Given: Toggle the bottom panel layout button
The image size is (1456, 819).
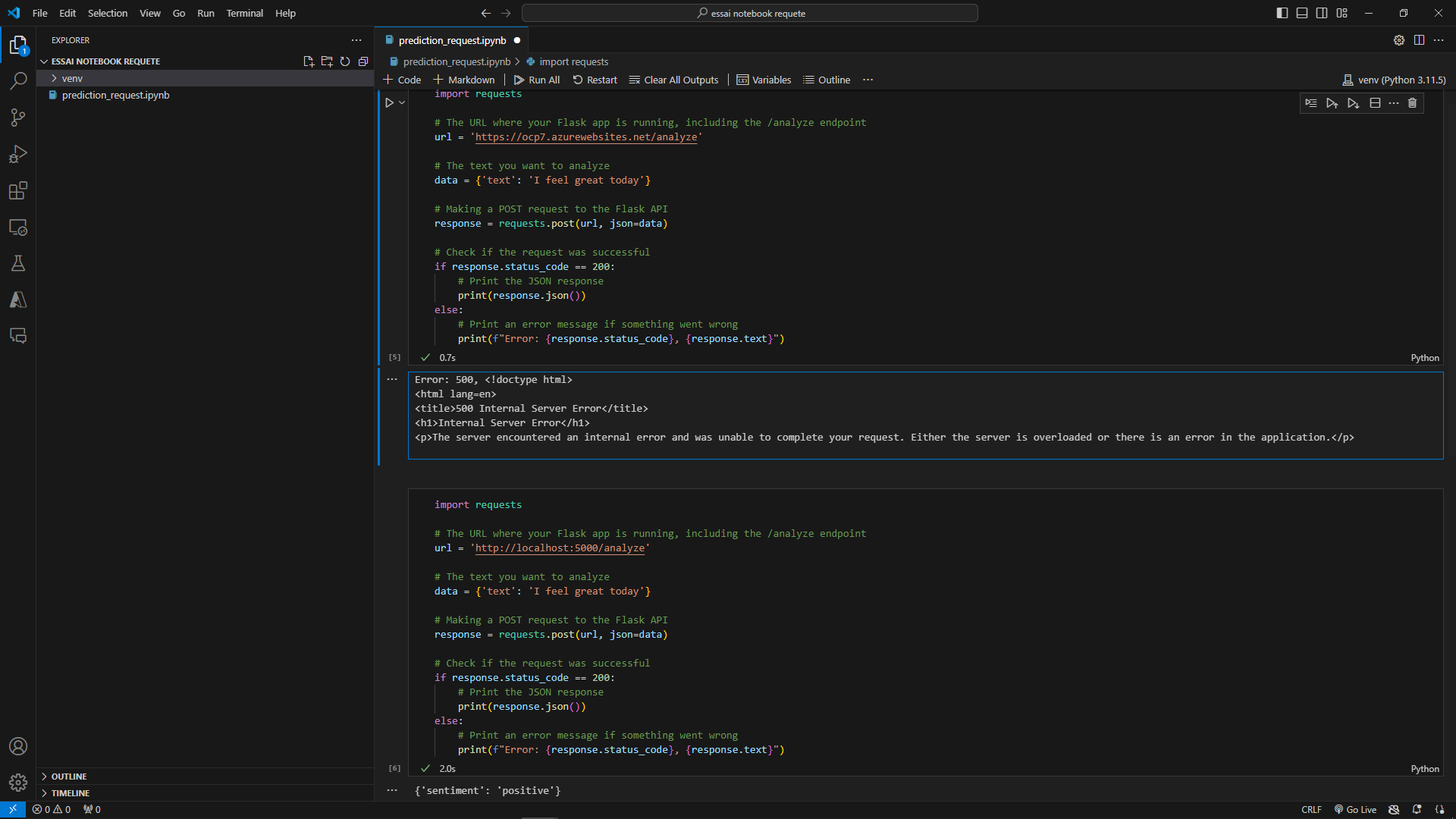Looking at the screenshot, I should tap(1302, 13).
